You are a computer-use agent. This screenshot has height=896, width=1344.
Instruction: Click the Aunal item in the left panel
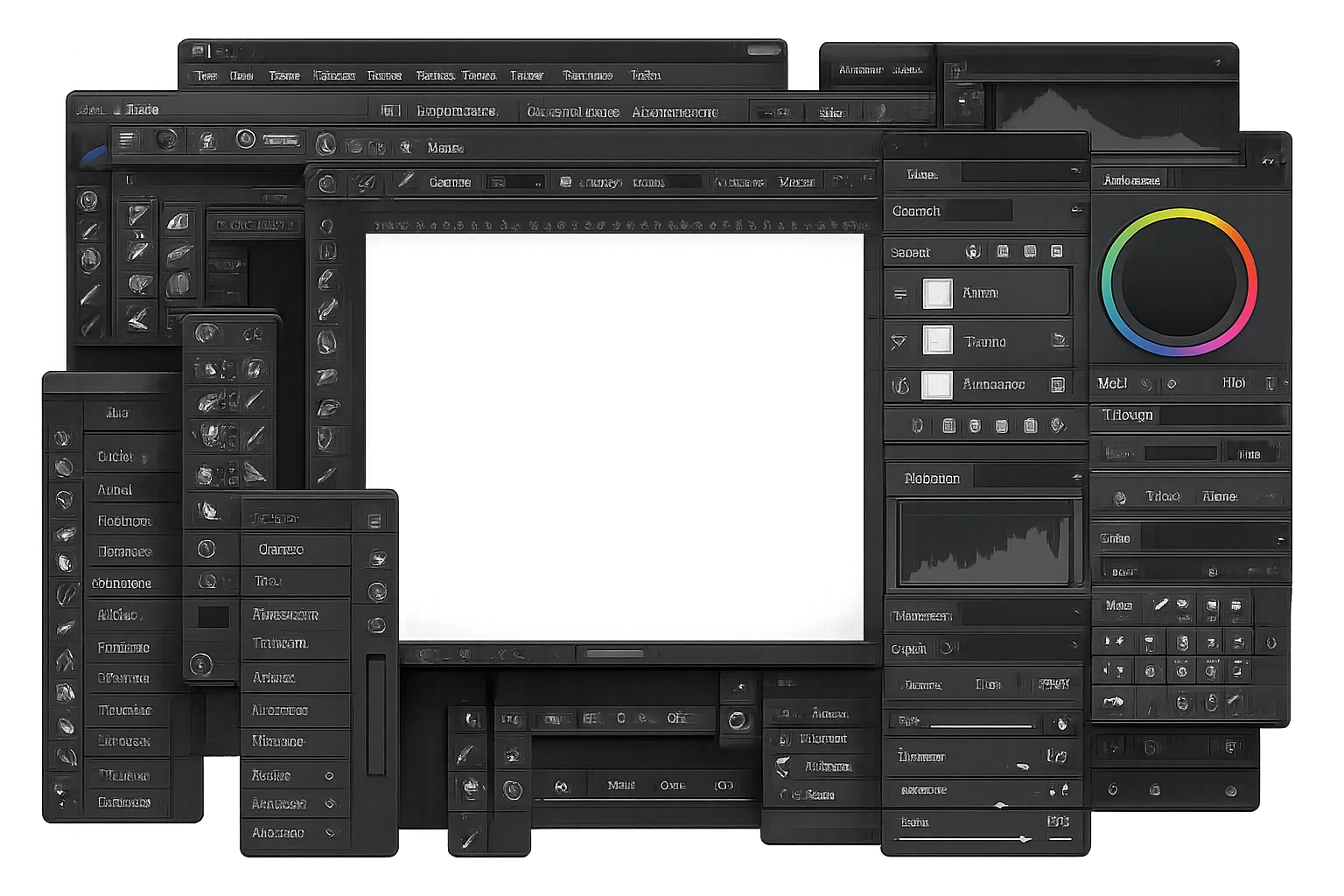[x=115, y=490]
